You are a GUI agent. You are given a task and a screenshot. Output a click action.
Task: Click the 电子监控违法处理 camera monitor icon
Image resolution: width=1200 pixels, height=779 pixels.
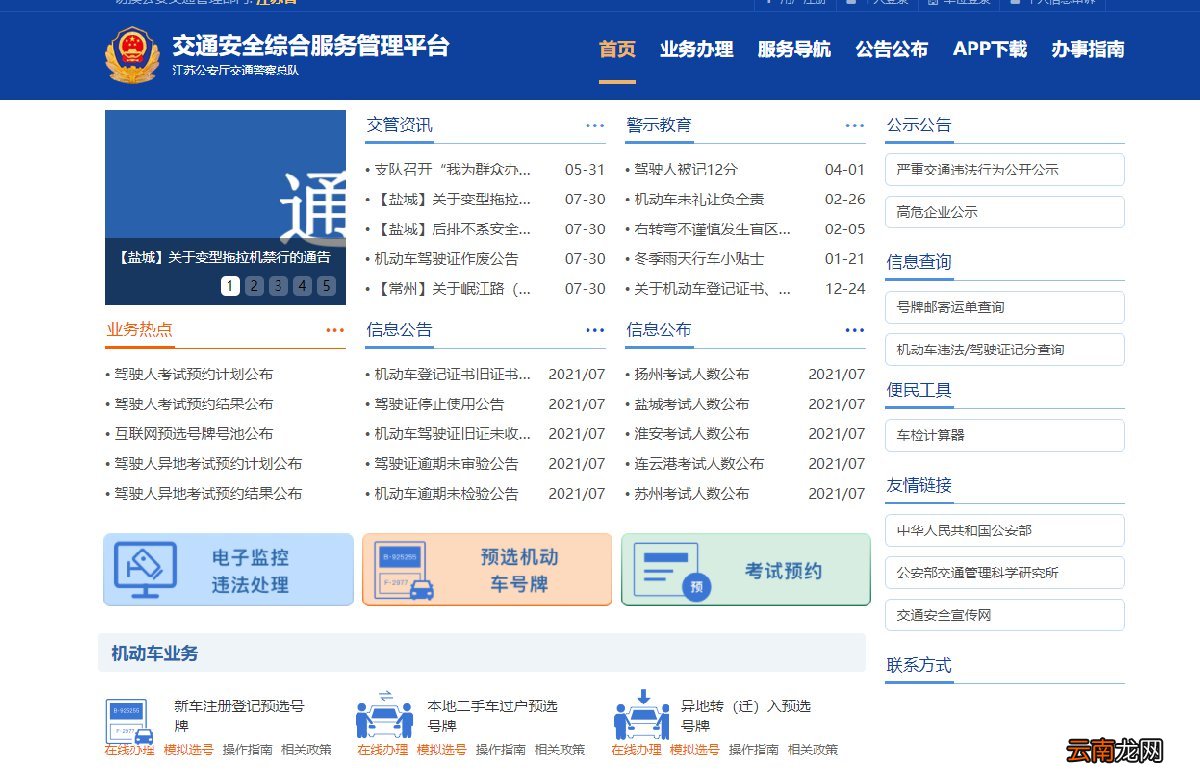[x=145, y=570]
